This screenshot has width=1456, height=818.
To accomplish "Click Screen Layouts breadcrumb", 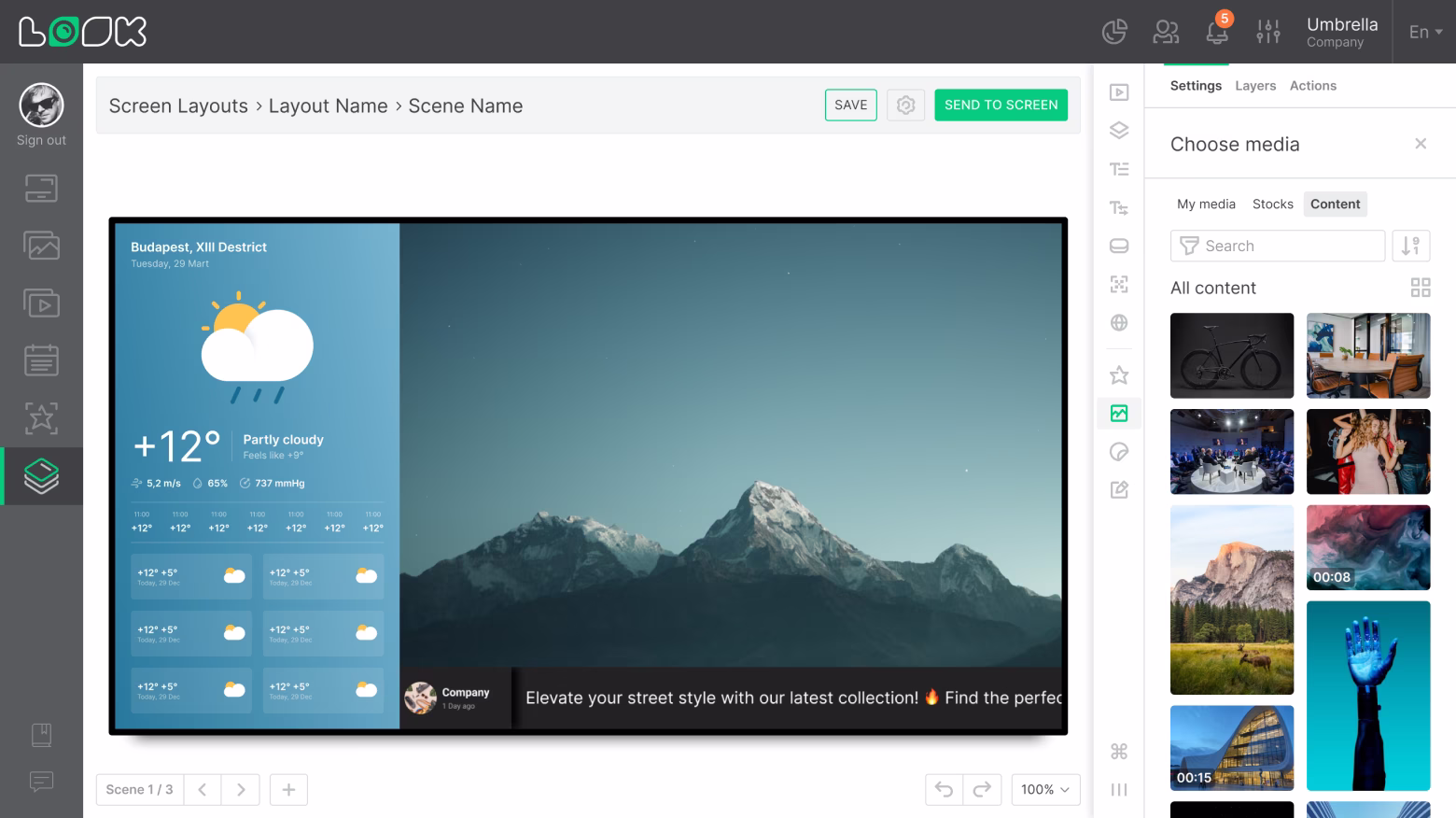I will click(178, 106).
